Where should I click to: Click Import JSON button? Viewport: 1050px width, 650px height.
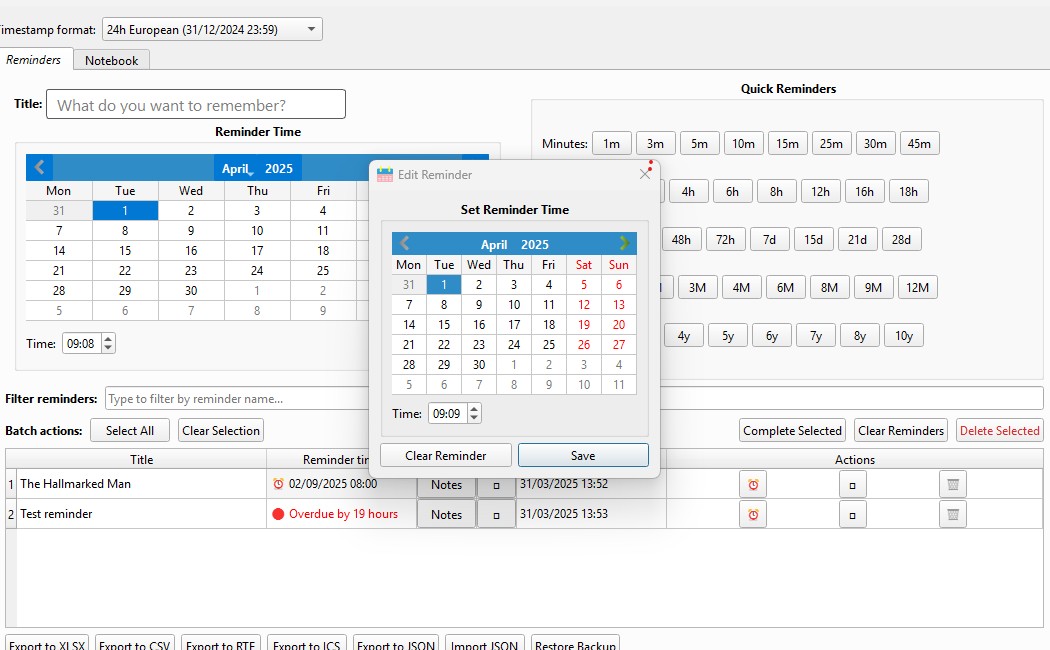click(x=484, y=643)
